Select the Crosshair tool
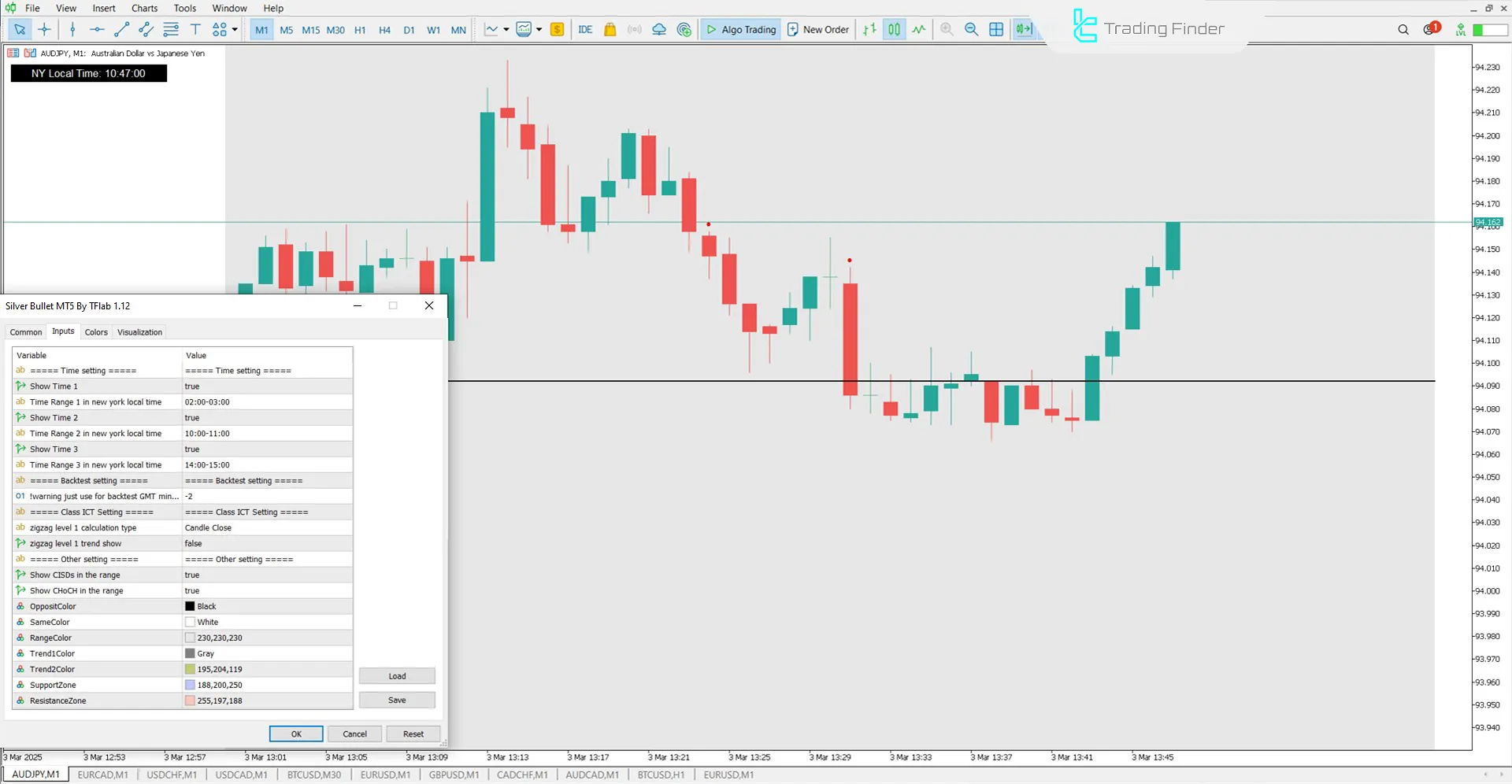 coord(44,29)
